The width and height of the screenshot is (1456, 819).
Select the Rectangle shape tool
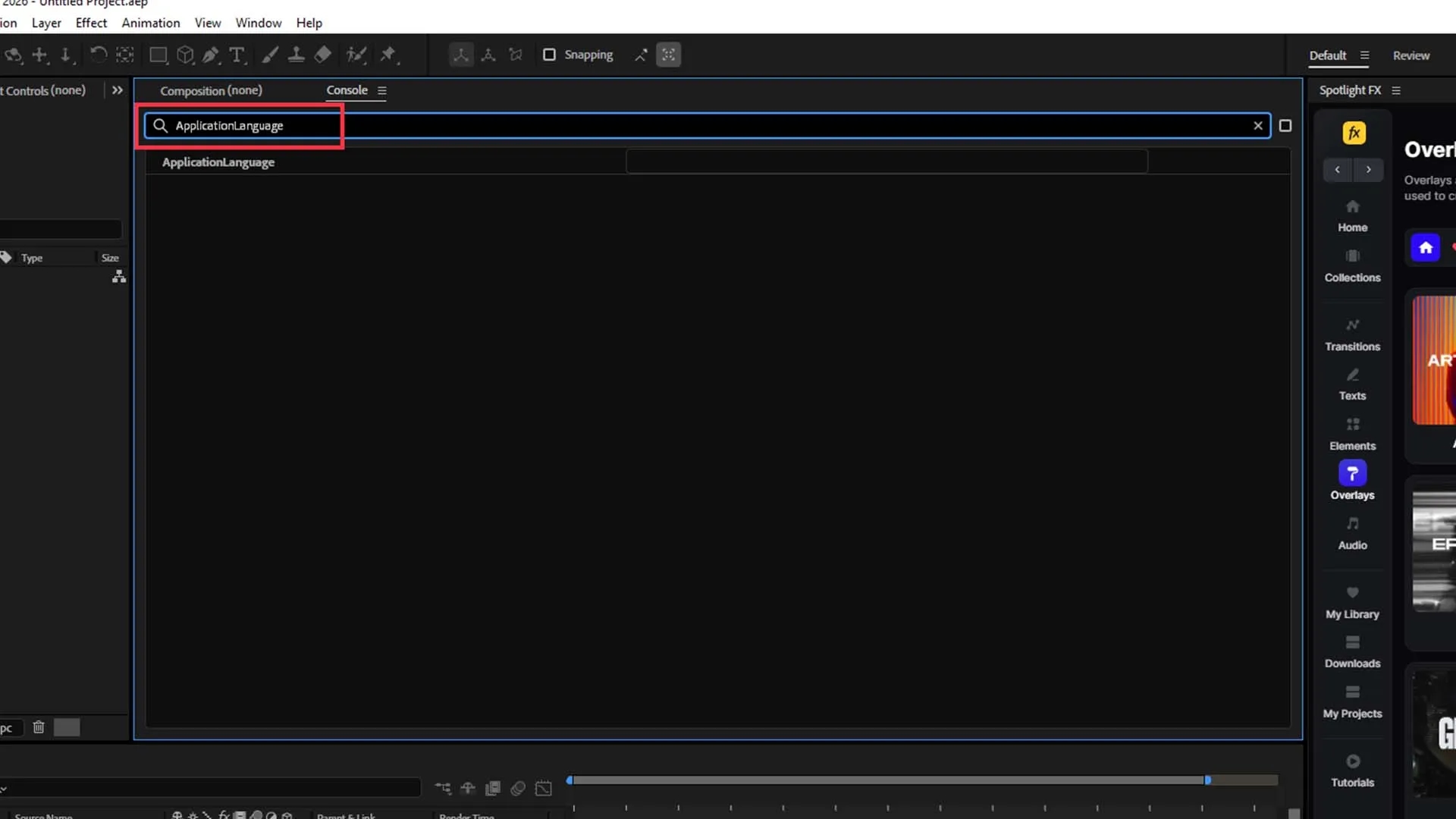pos(158,55)
